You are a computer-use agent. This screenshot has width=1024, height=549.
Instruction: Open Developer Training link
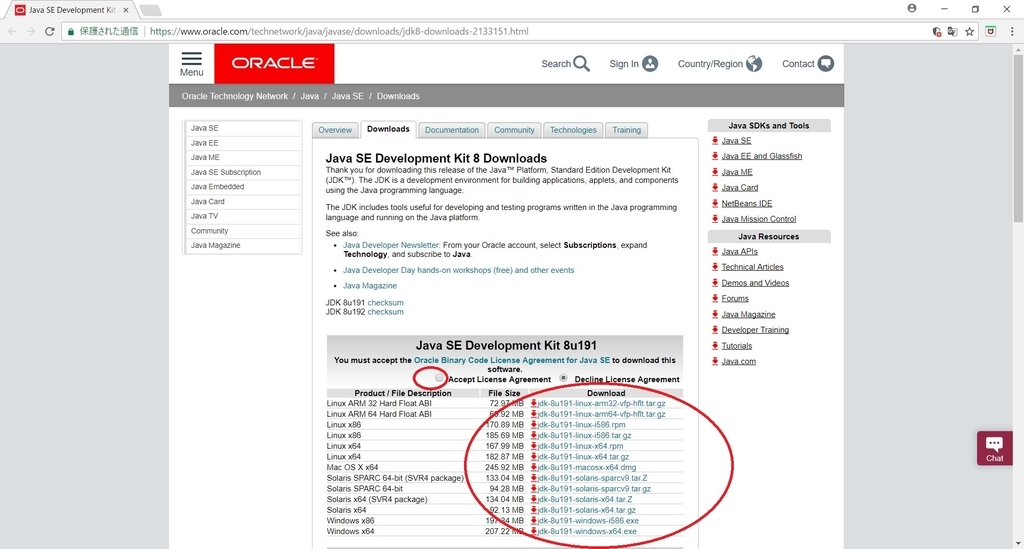pos(755,330)
